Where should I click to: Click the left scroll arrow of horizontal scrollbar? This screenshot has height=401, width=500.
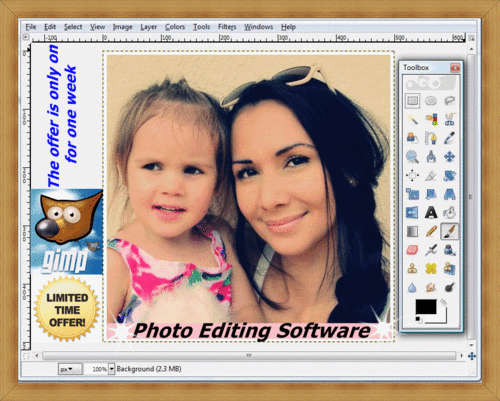coord(37,356)
